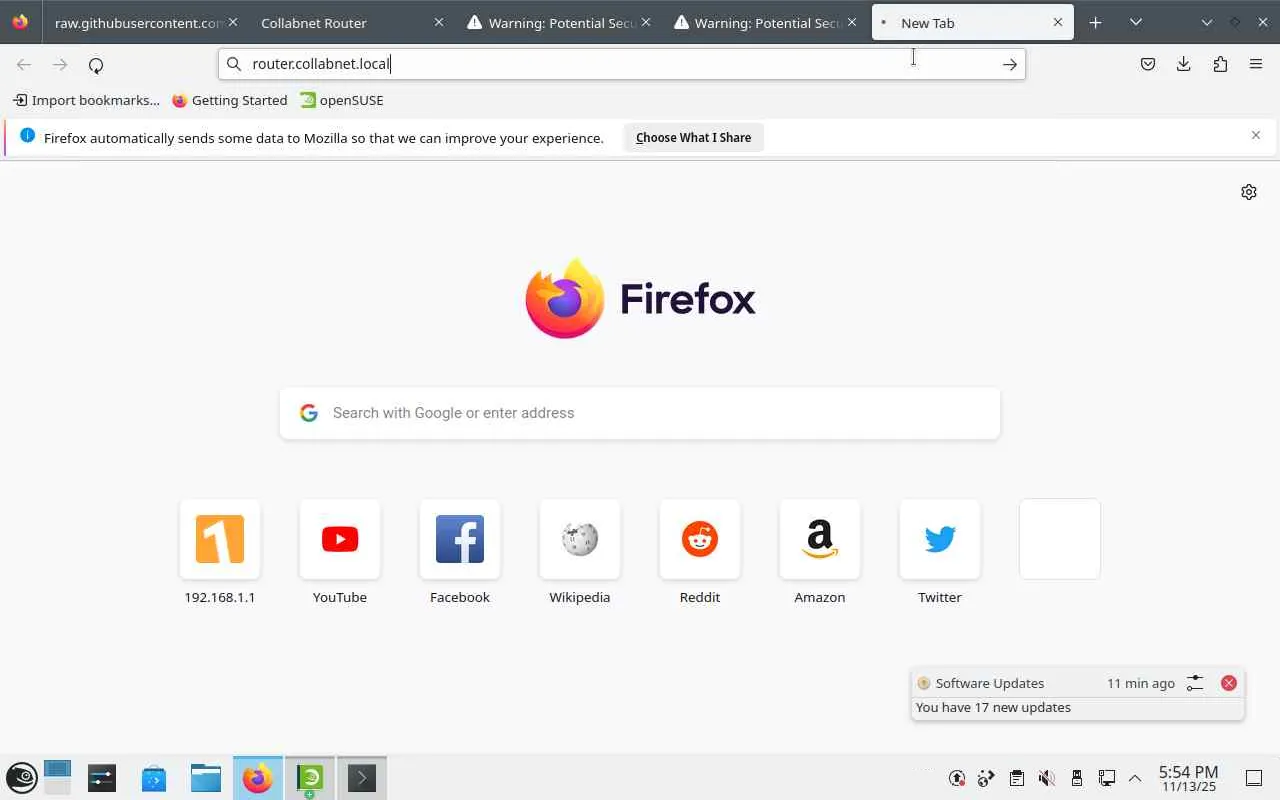Dismiss the Software Updates notification

[x=1229, y=683]
